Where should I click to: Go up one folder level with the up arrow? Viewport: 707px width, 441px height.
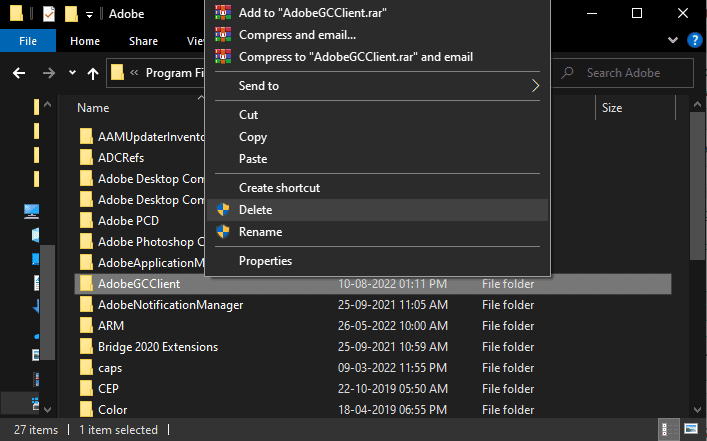tap(93, 74)
